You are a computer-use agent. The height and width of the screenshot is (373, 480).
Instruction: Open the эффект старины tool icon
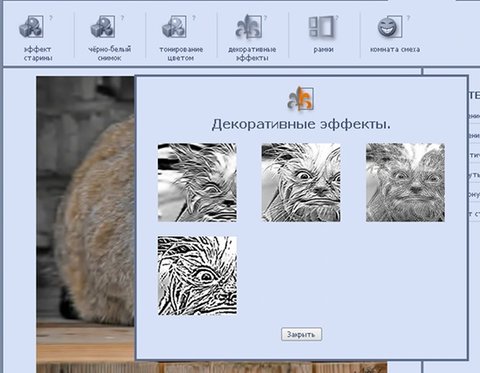[31, 26]
